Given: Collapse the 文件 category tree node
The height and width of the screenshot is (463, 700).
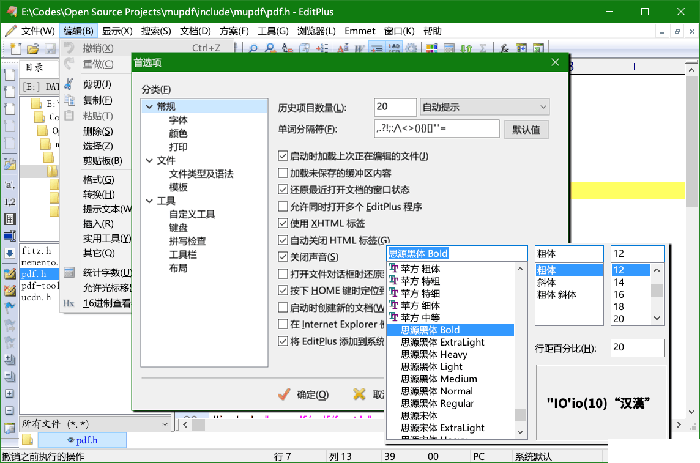Looking at the screenshot, I should [150, 160].
